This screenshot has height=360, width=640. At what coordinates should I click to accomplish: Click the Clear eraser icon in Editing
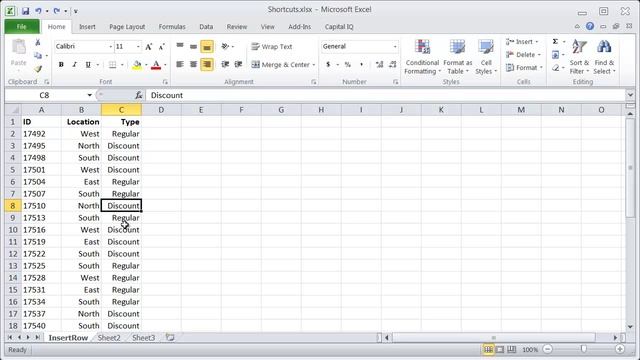(555, 68)
